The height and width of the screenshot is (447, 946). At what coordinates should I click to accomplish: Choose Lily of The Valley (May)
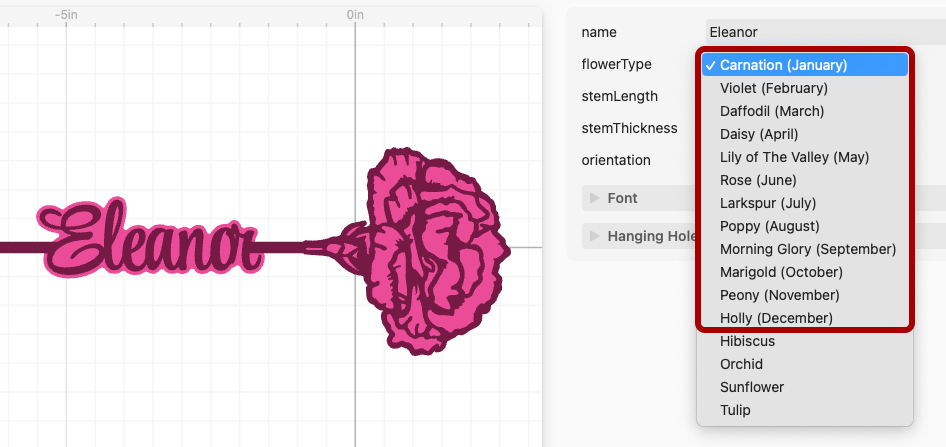pyautogui.click(x=805, y=157)
